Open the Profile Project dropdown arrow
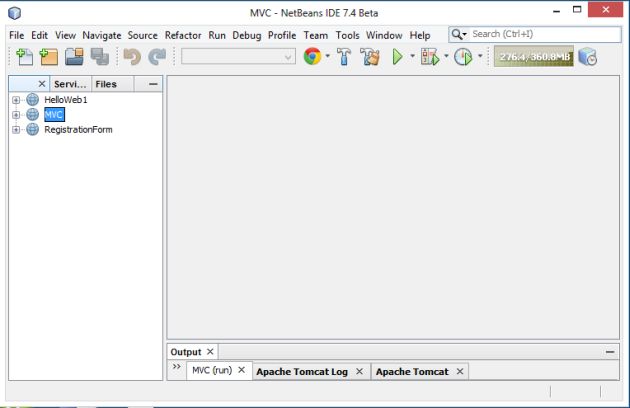630x408 pixels. [480, 56]
